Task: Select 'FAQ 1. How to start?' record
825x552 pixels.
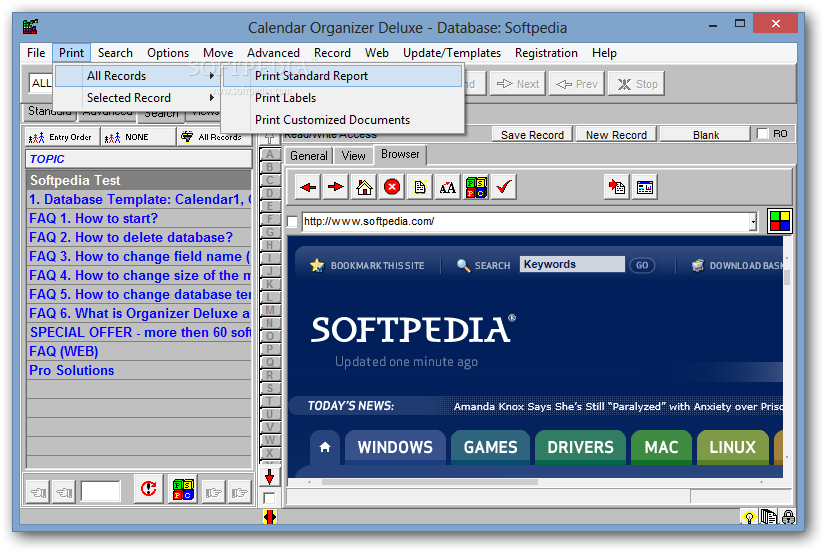Action: [139, 218]
